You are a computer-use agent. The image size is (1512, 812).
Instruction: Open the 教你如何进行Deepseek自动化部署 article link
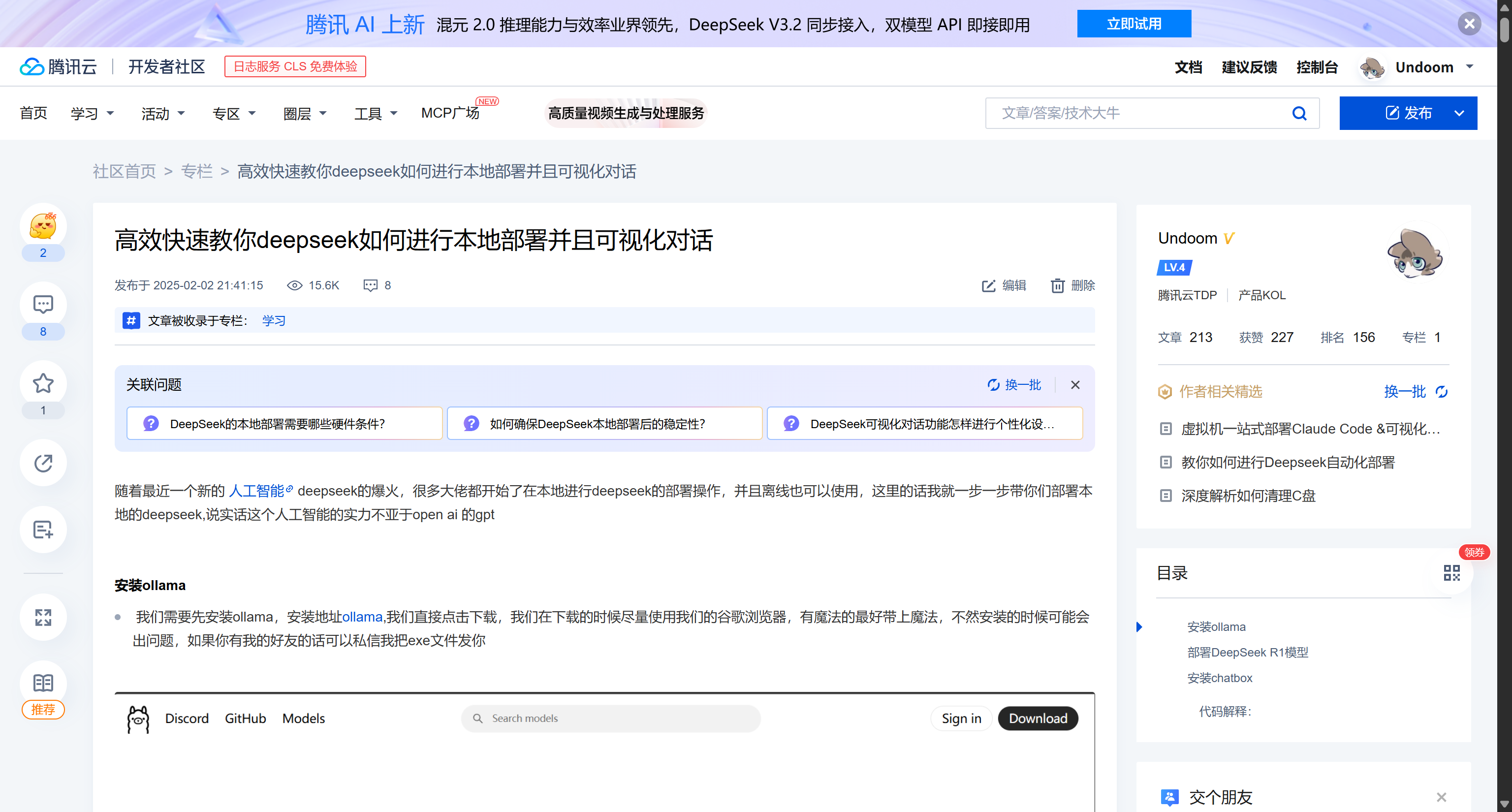1288,462
